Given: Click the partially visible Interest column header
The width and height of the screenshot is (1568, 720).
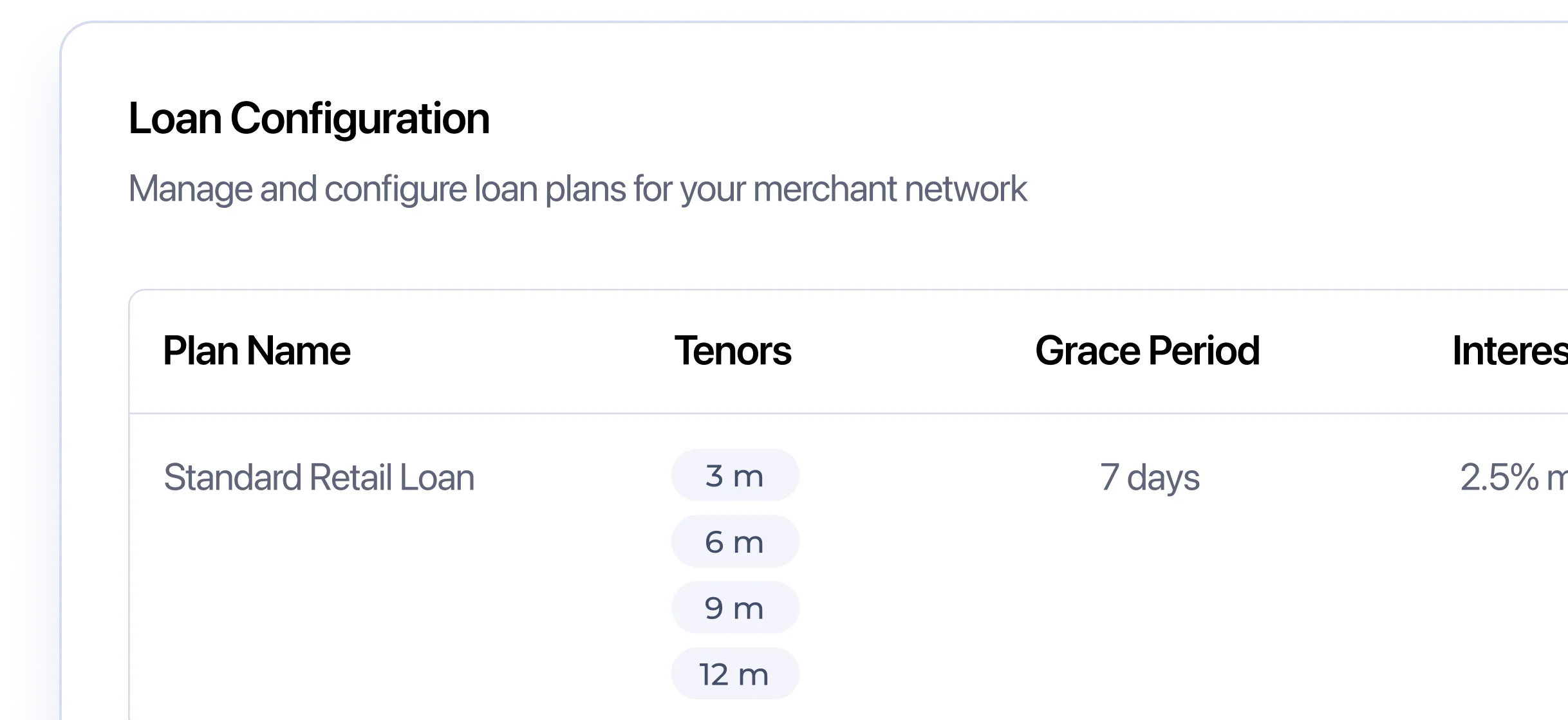Looking at the screenshot, I should click(x=1509, y=351).
